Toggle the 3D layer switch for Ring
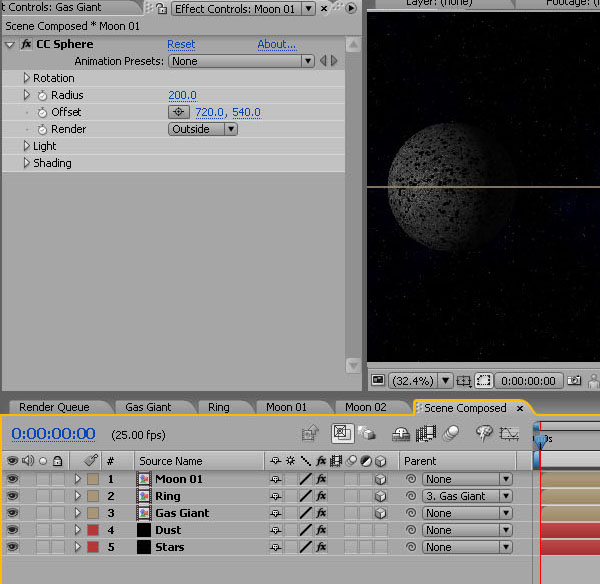The width and height of the screenshot is (600, 584). pyautogui.click(x=380, y=496)
